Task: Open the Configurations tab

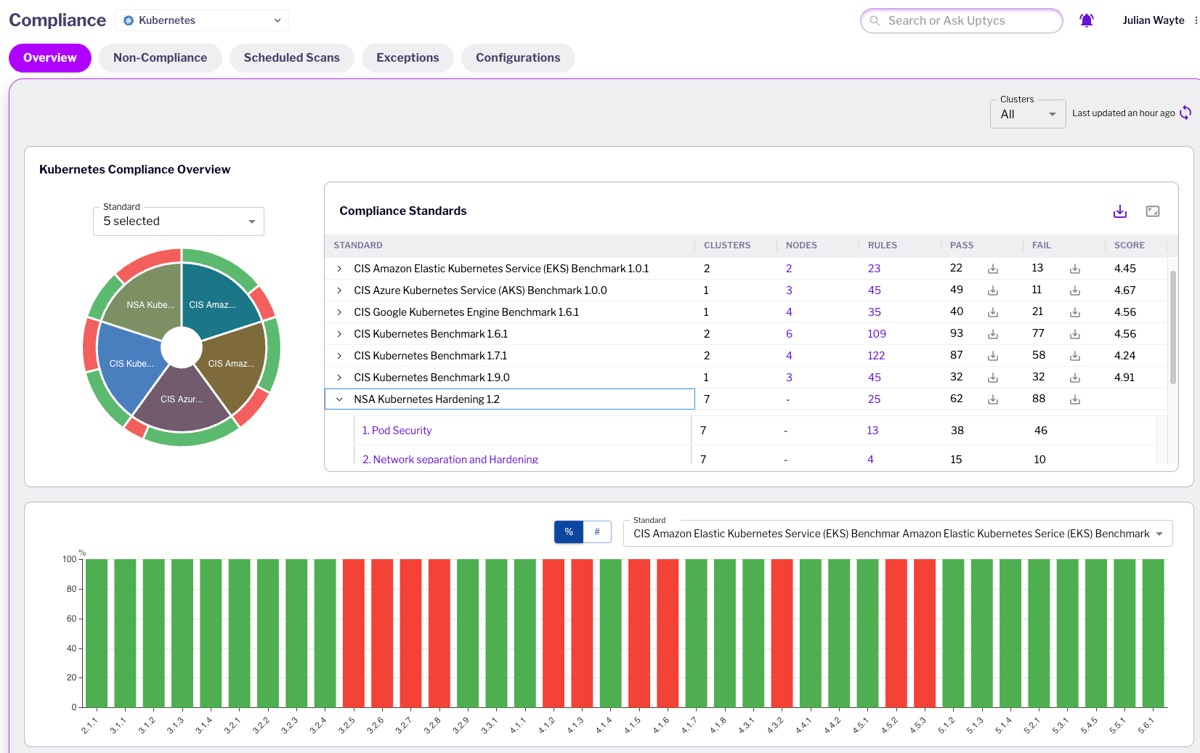Action: (518, 58)
